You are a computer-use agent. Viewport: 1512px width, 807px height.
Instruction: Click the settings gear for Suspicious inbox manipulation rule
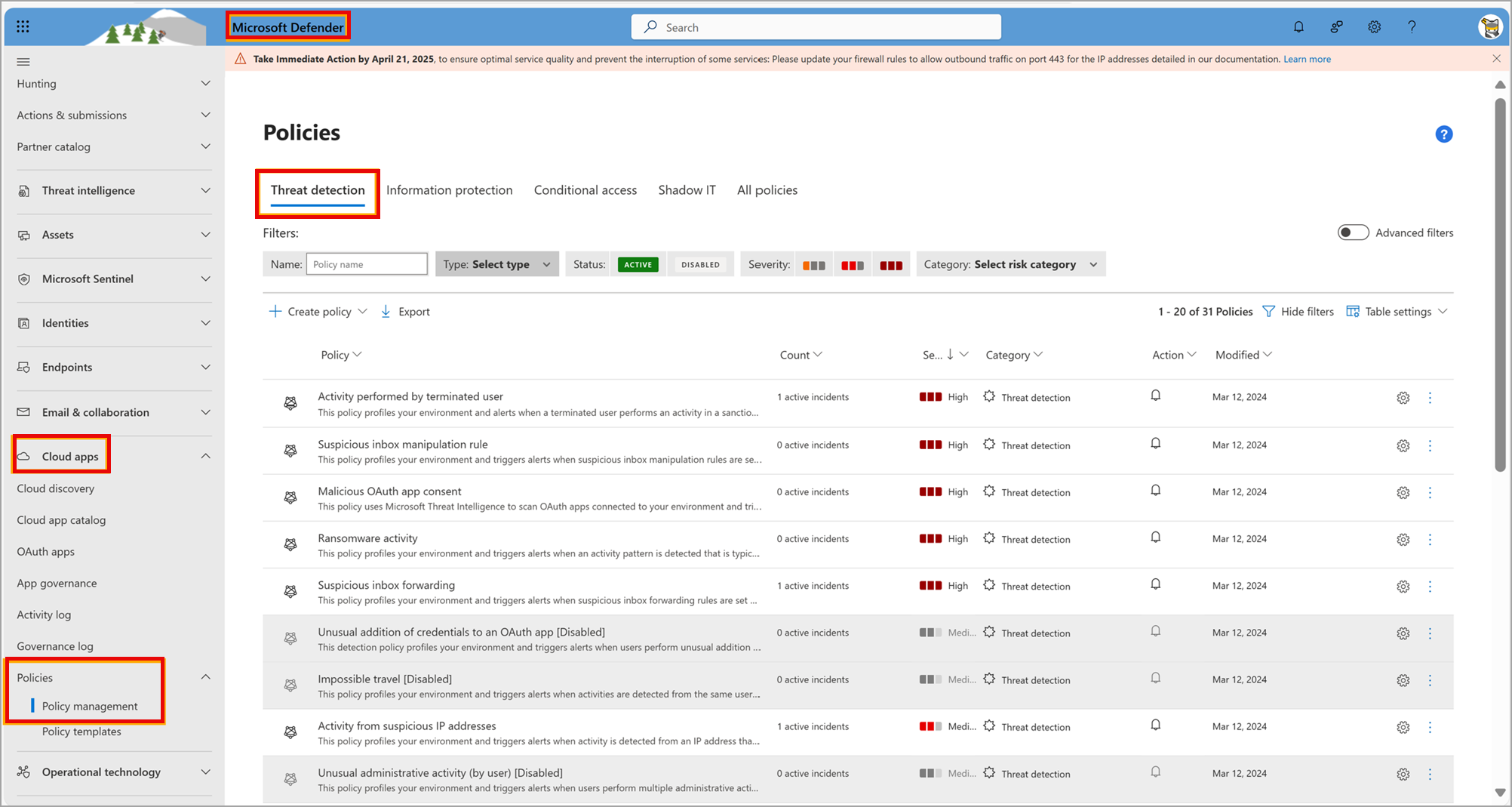[x=1403, y=446]
